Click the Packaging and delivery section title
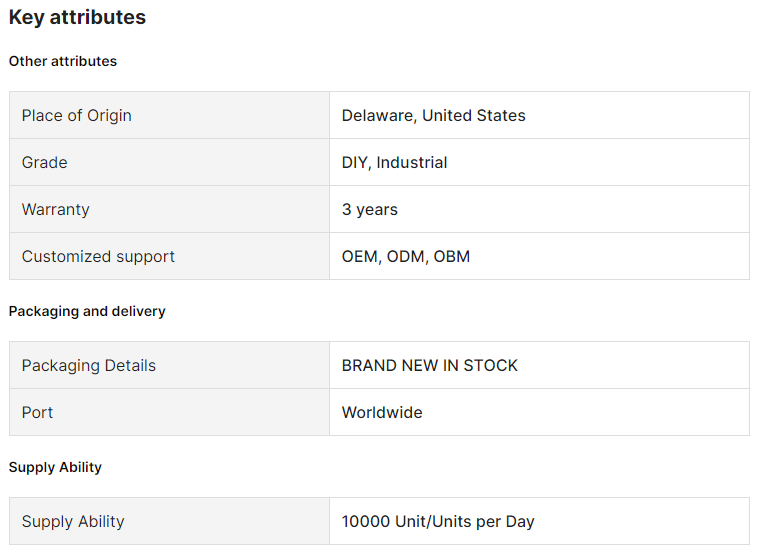 click(87, 311)
